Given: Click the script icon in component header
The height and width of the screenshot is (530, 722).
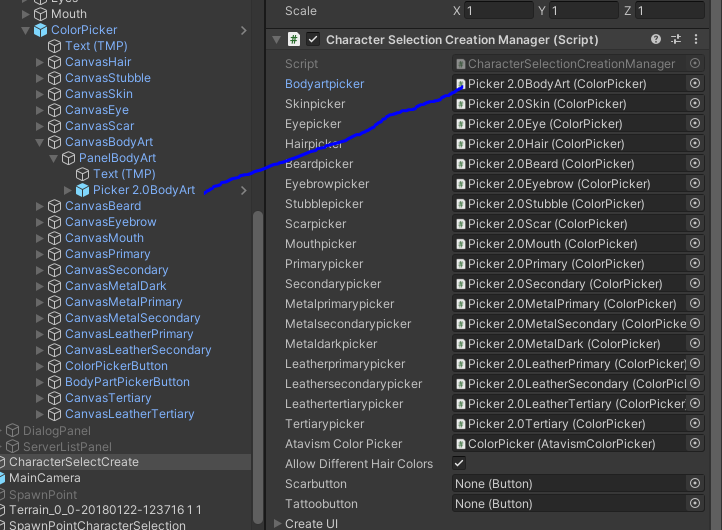Looking at the screenshot, I should 294,40.
